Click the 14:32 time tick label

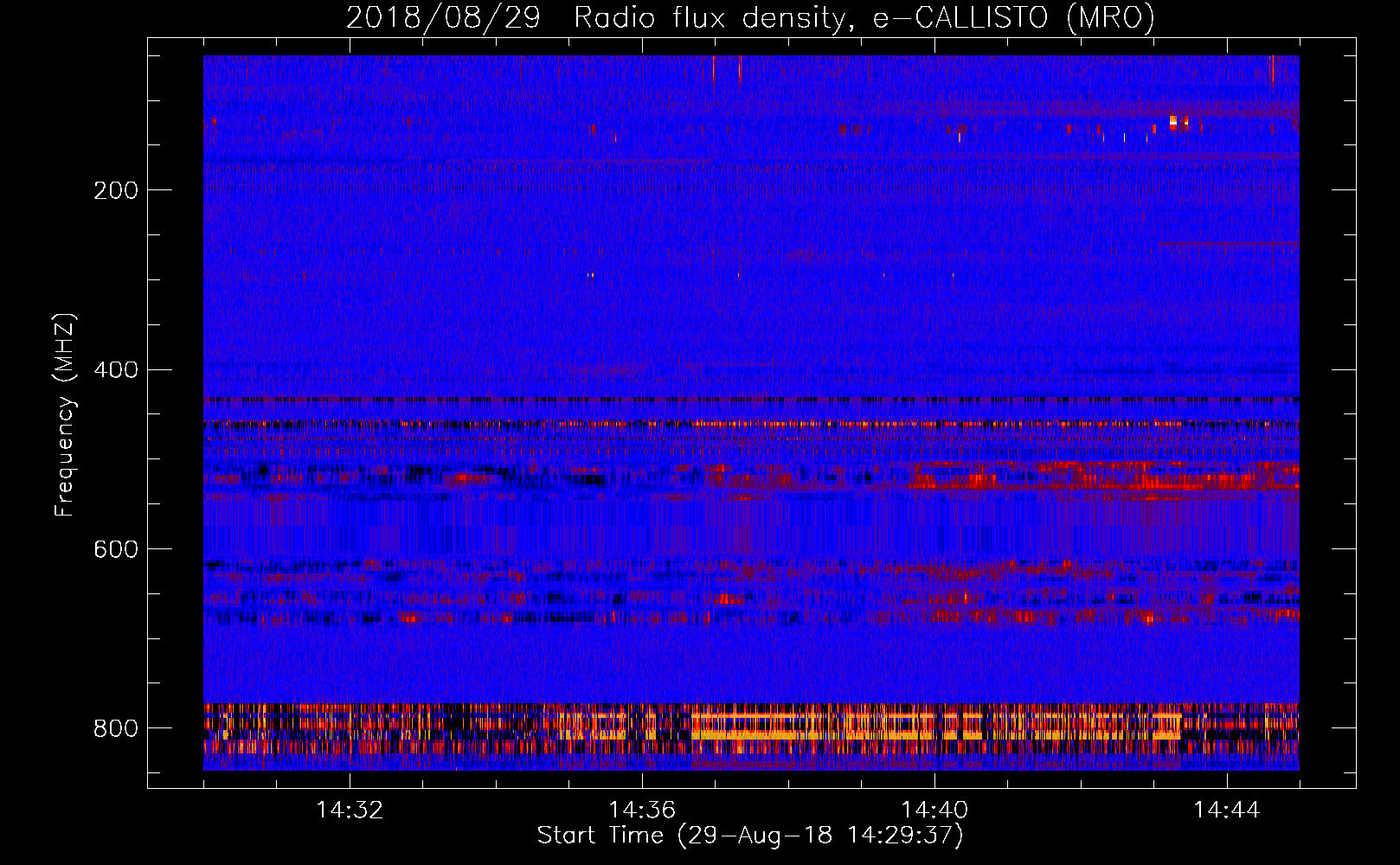point(350,811)
